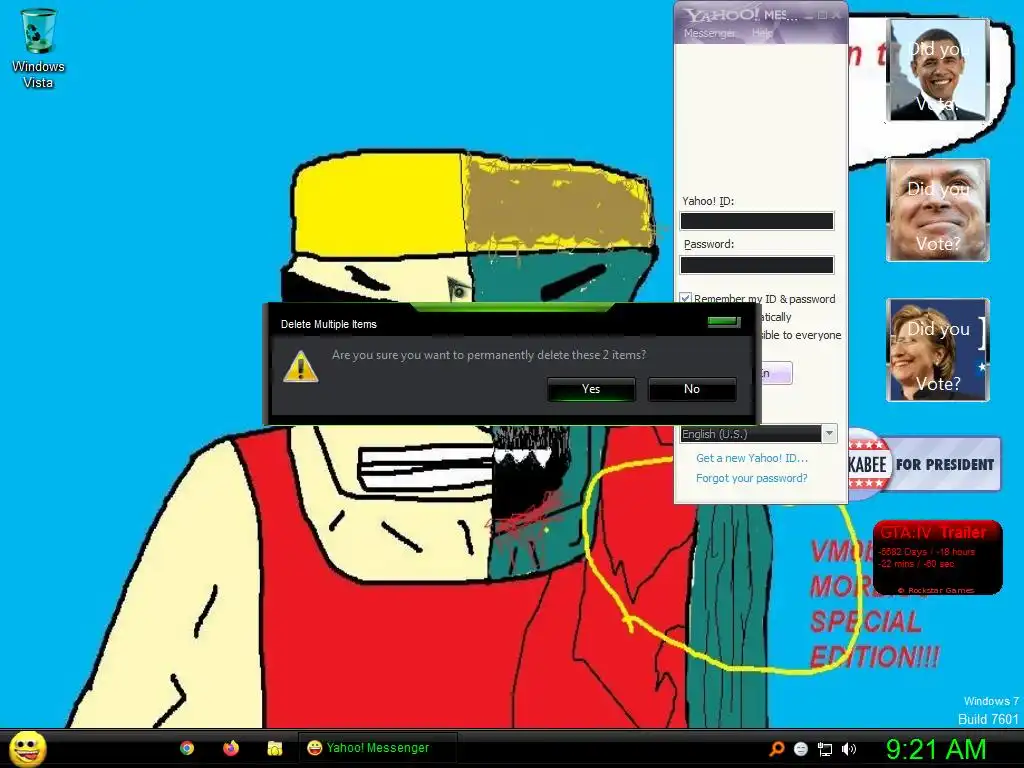Screen dimensions: 1024x768
Task: Click the 9:21 AM taskbar clock
Action: [935, 749]
